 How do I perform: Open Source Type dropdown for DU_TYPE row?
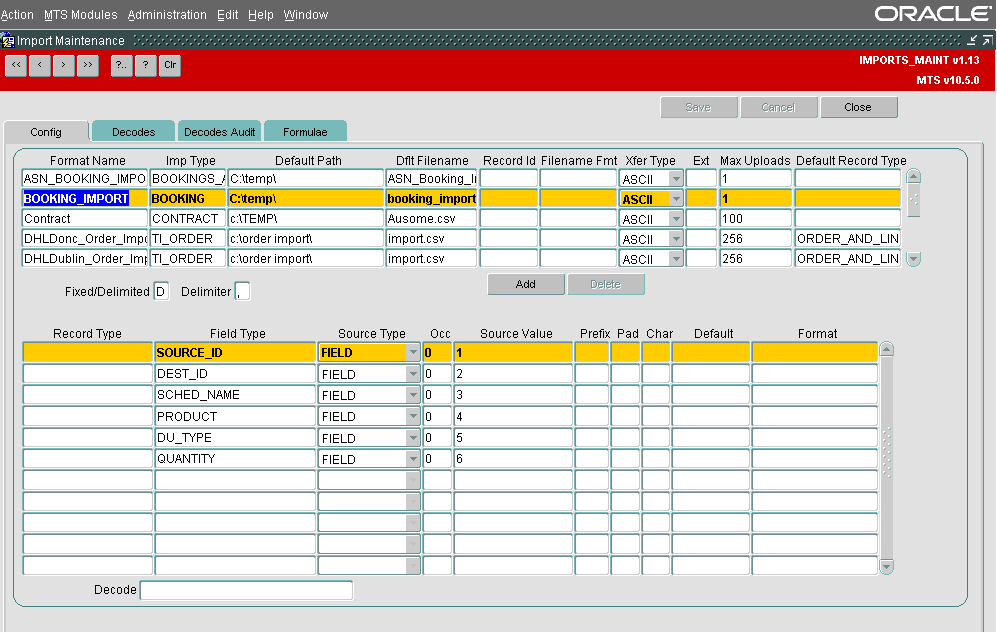tap(413, 437)
